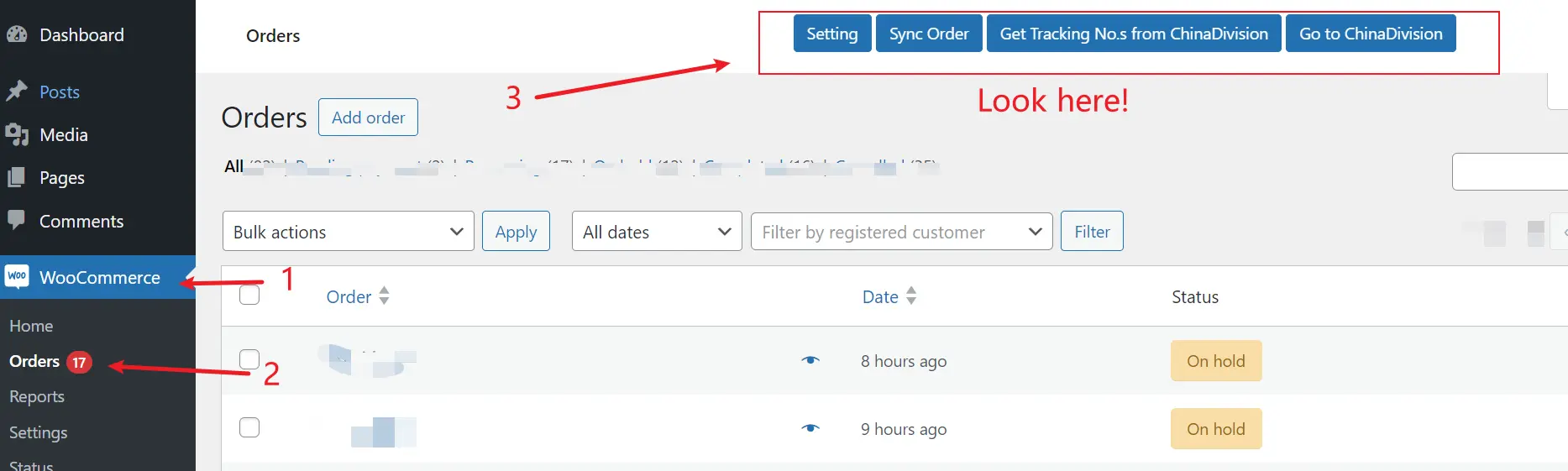Check the box for the 9 hours ago order
1568x471 pixels.
[x=249, y=427]
